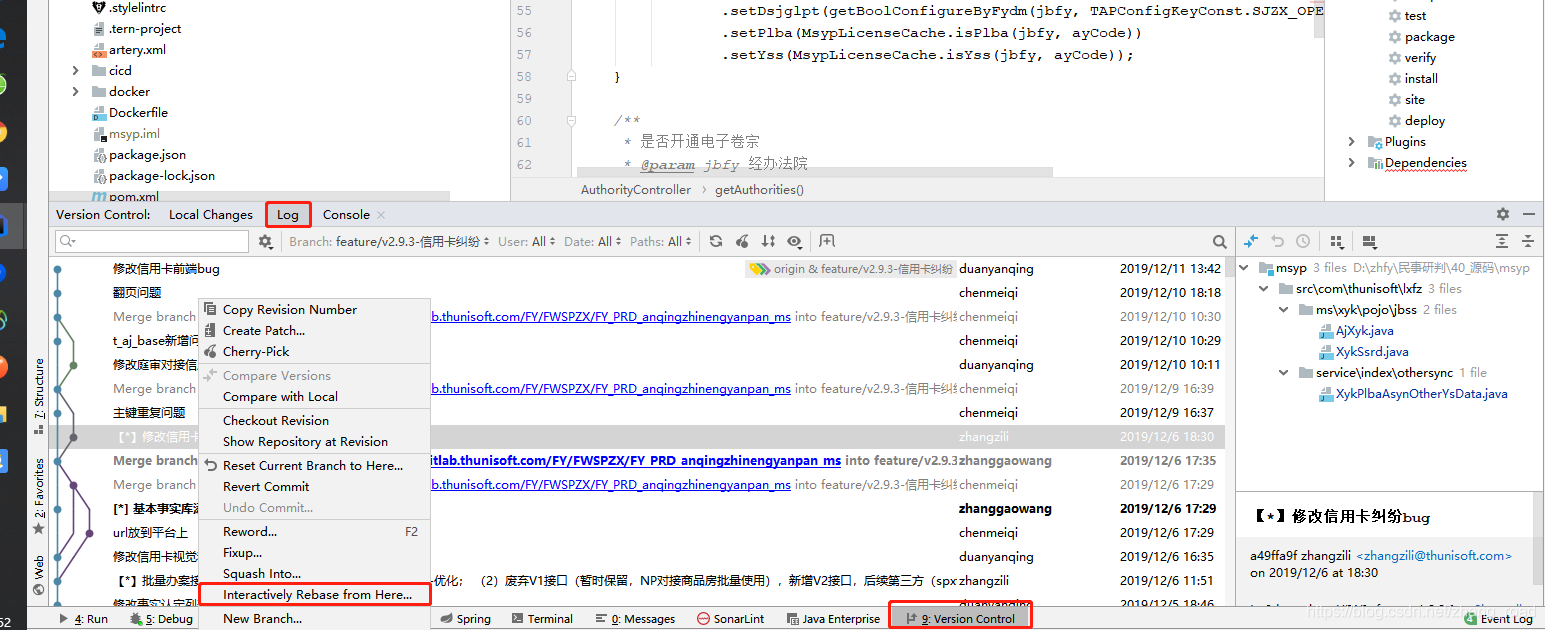
Task: Open the Java Enterprise tool window
Action: [832, 619]
